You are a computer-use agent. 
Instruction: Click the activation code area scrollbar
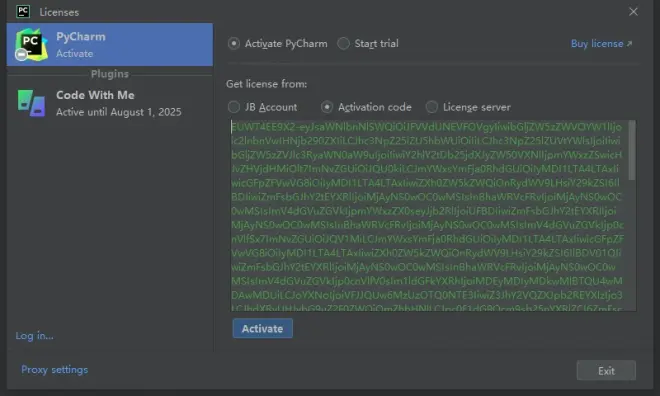click(632, 151)
